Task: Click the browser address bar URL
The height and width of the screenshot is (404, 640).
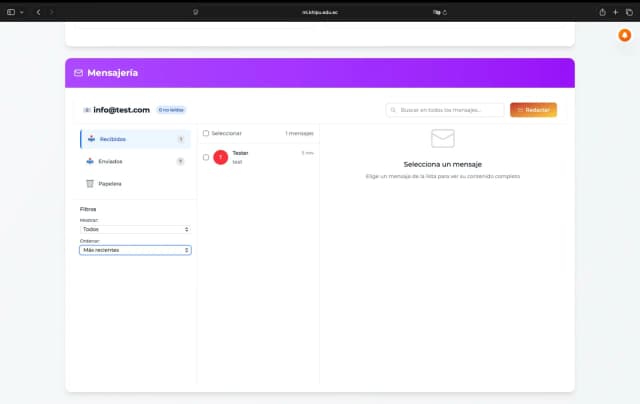Action: pyautogui.click(x=320, y=12)
